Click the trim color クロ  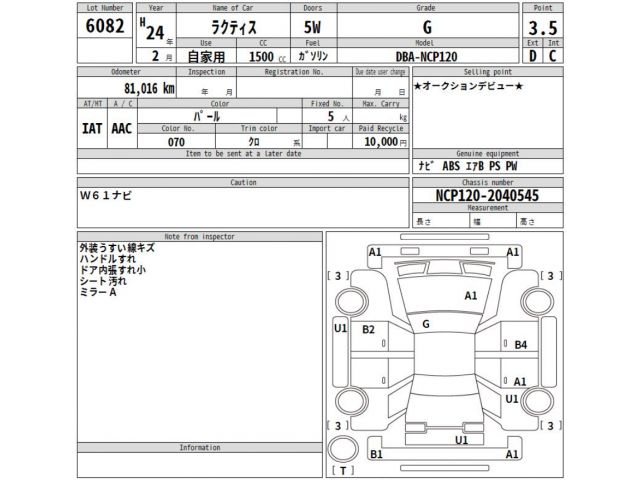pos(253,142)
